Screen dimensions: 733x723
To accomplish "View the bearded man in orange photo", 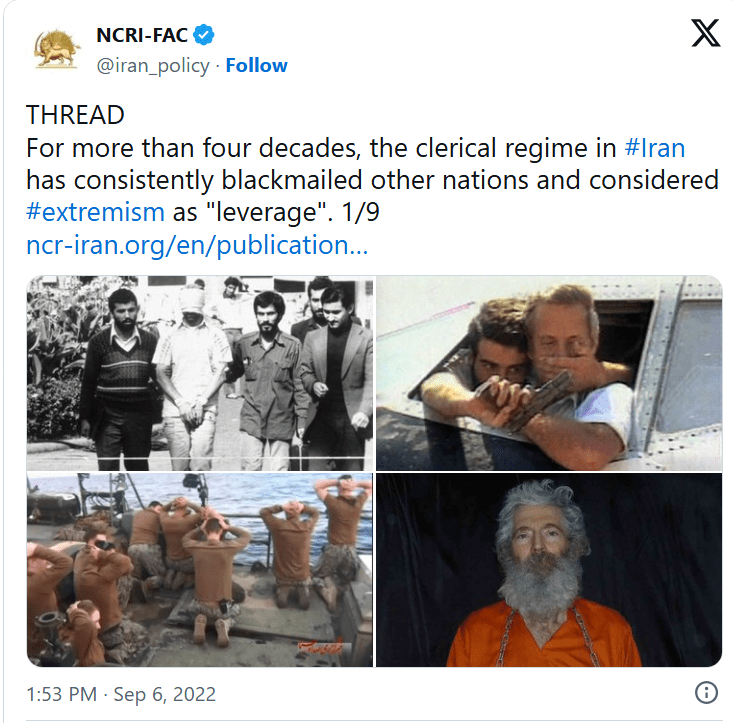I will (x=549, y=570).
